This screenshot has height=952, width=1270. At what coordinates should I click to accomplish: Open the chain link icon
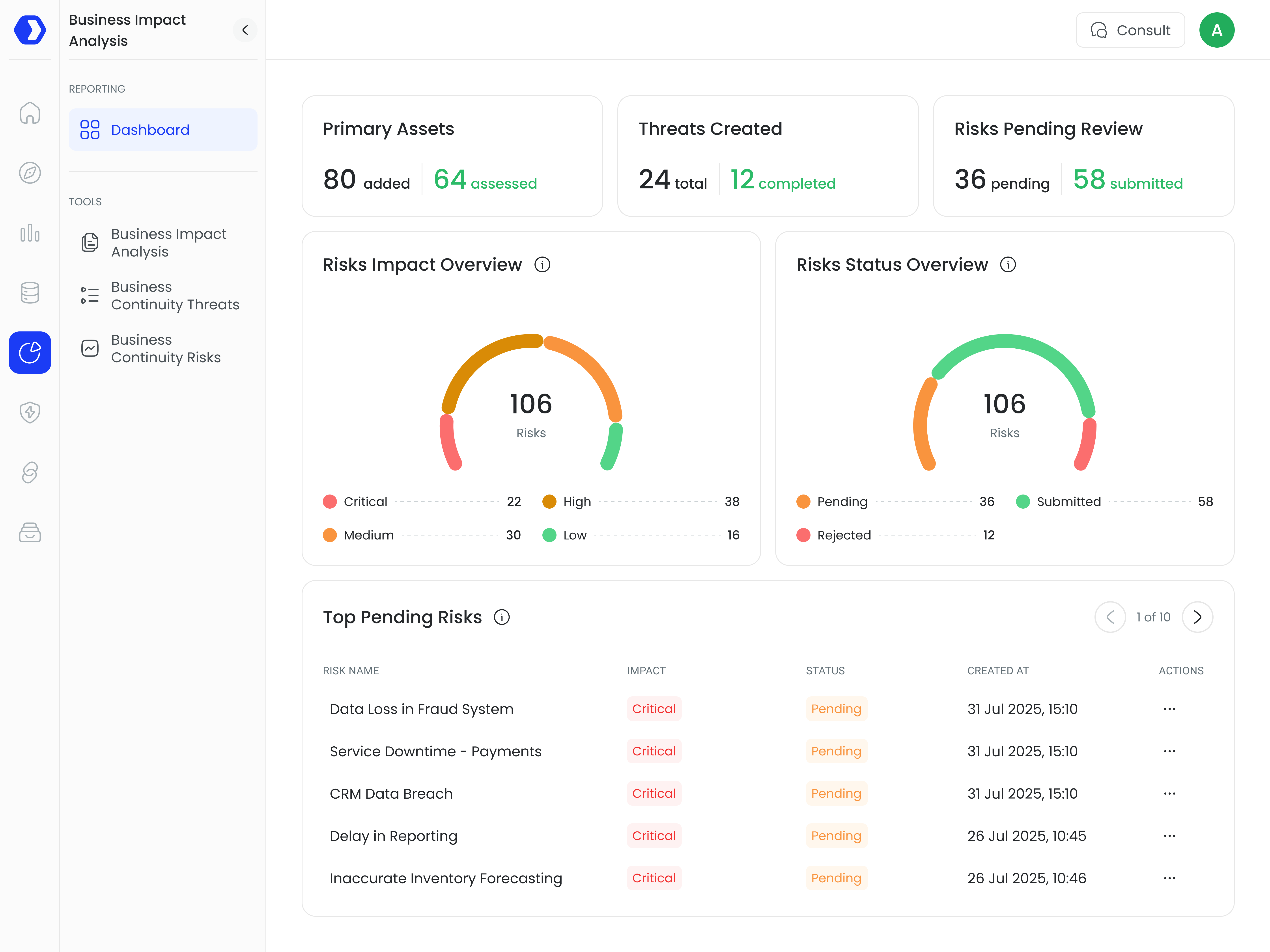click(30, 472)
